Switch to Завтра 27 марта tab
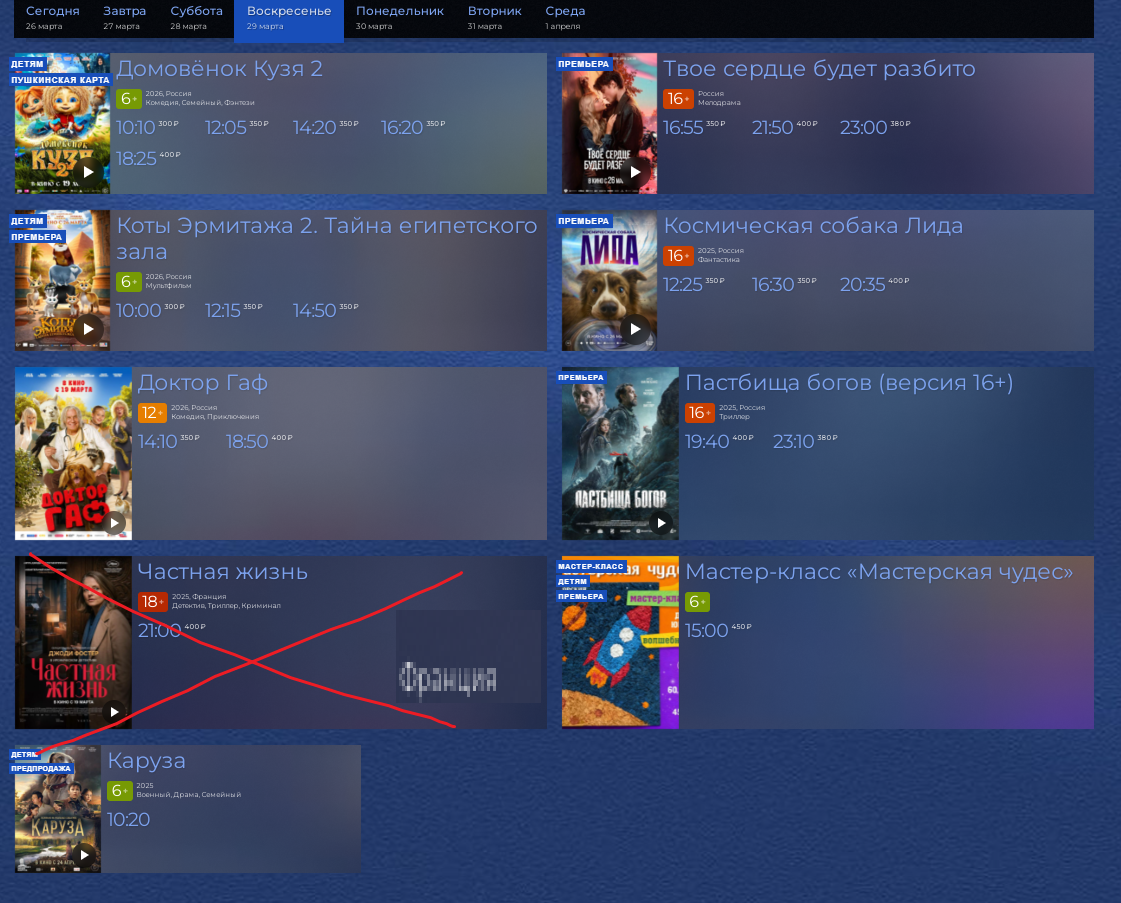Screen dimensions: 1121x903 tap(124, 18)
